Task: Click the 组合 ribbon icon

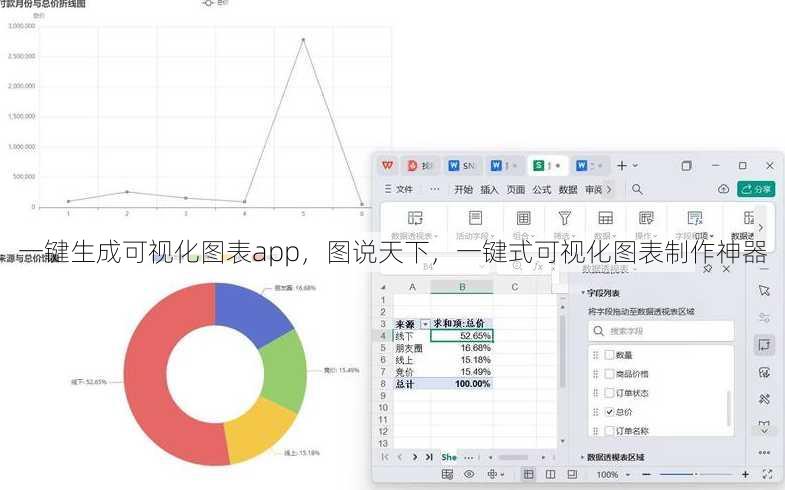Action: [523, 218]
